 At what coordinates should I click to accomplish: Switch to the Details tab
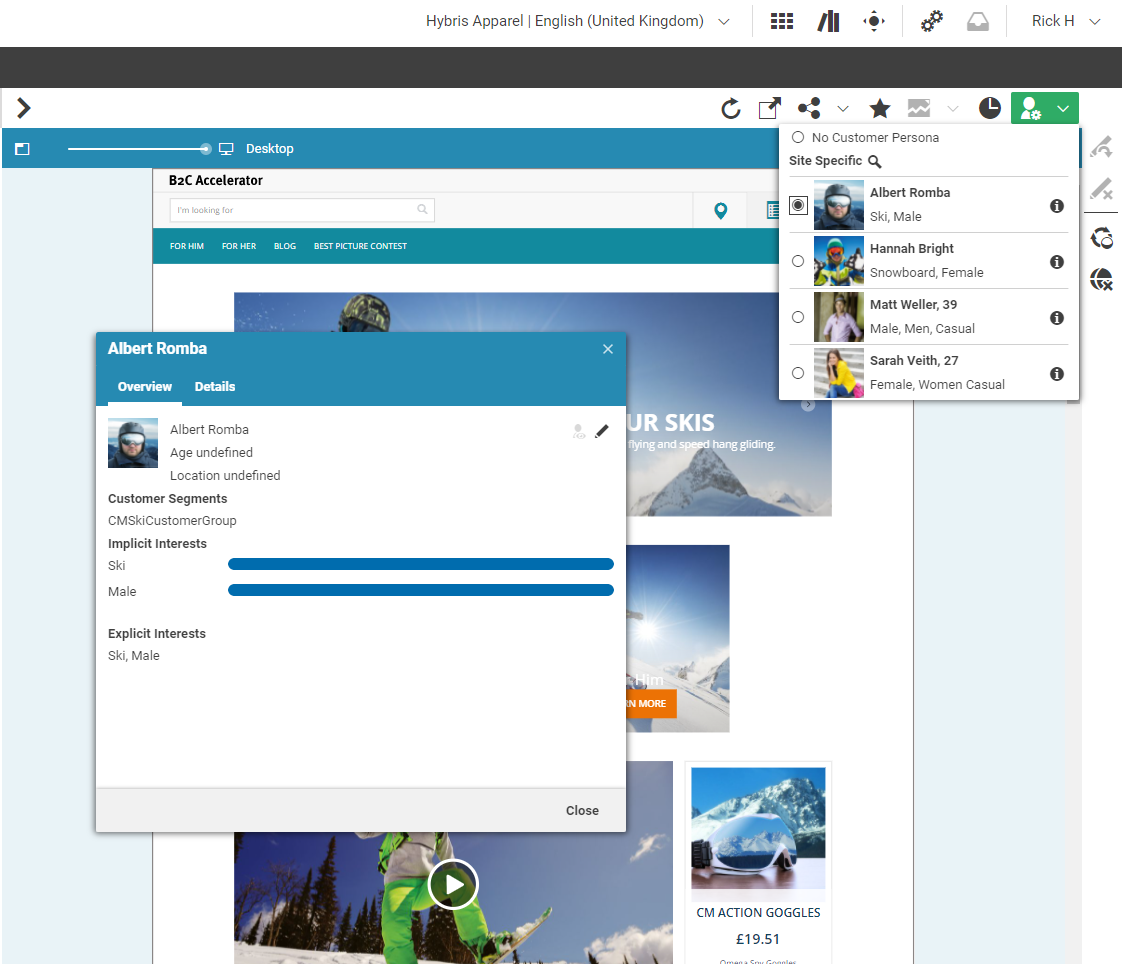click(x=215, y=387)
